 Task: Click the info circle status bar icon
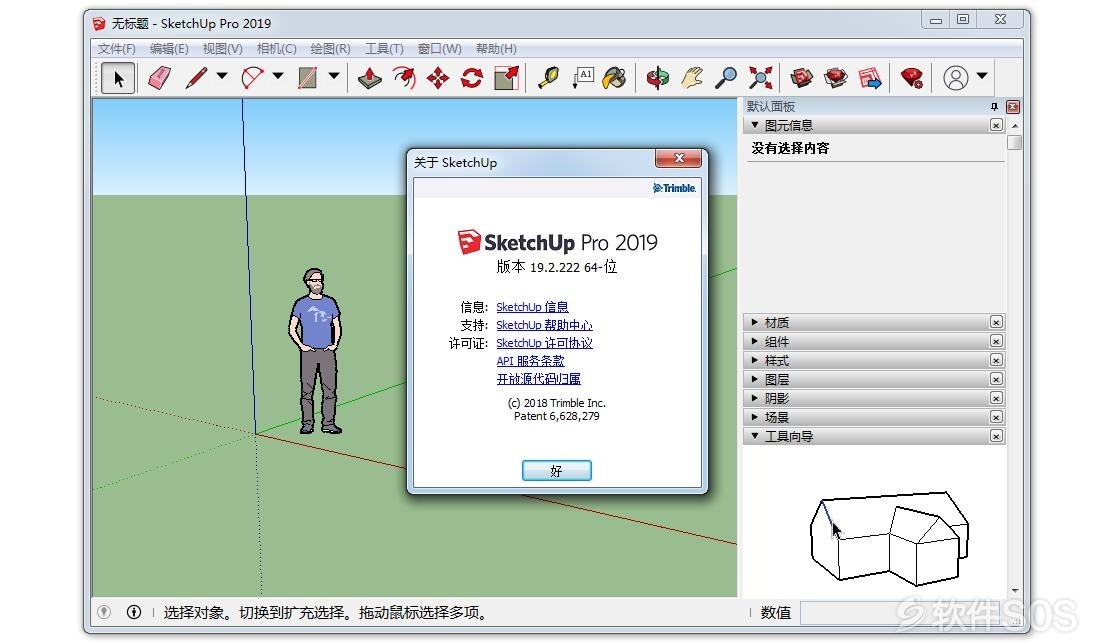pyautogui.click(x=134, y=612)
